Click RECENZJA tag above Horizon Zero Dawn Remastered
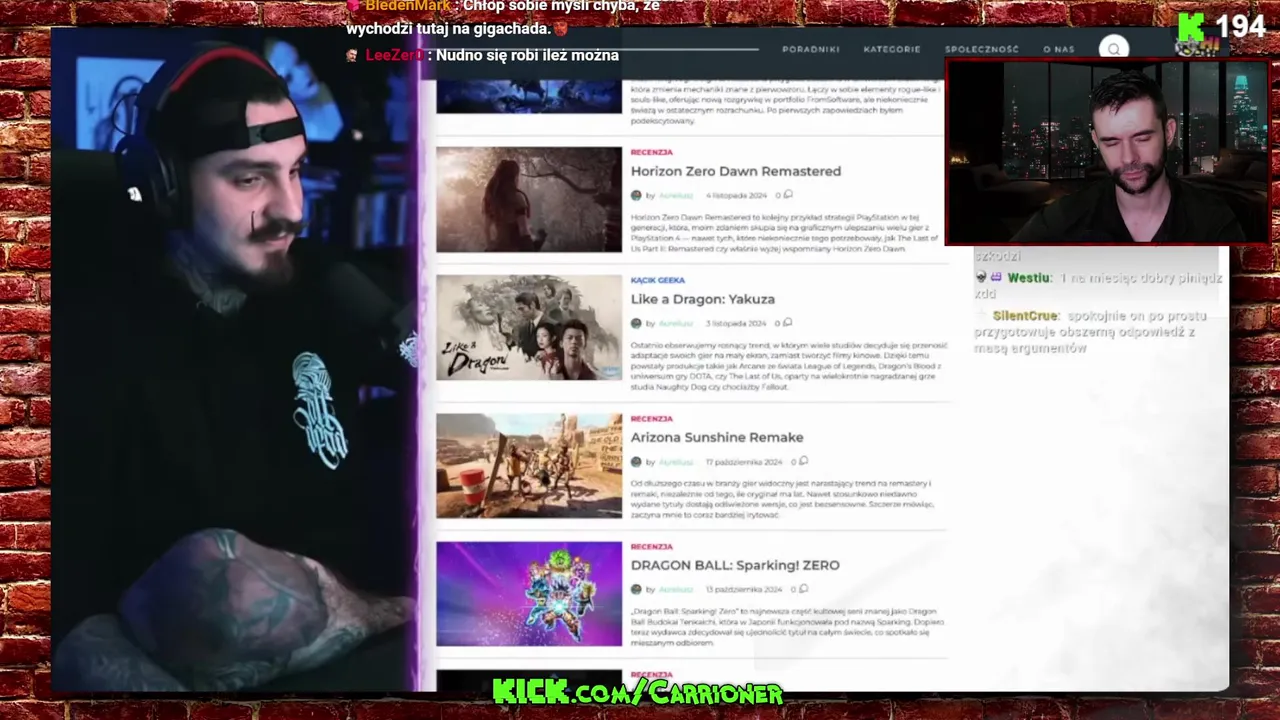 pos(652,152)
